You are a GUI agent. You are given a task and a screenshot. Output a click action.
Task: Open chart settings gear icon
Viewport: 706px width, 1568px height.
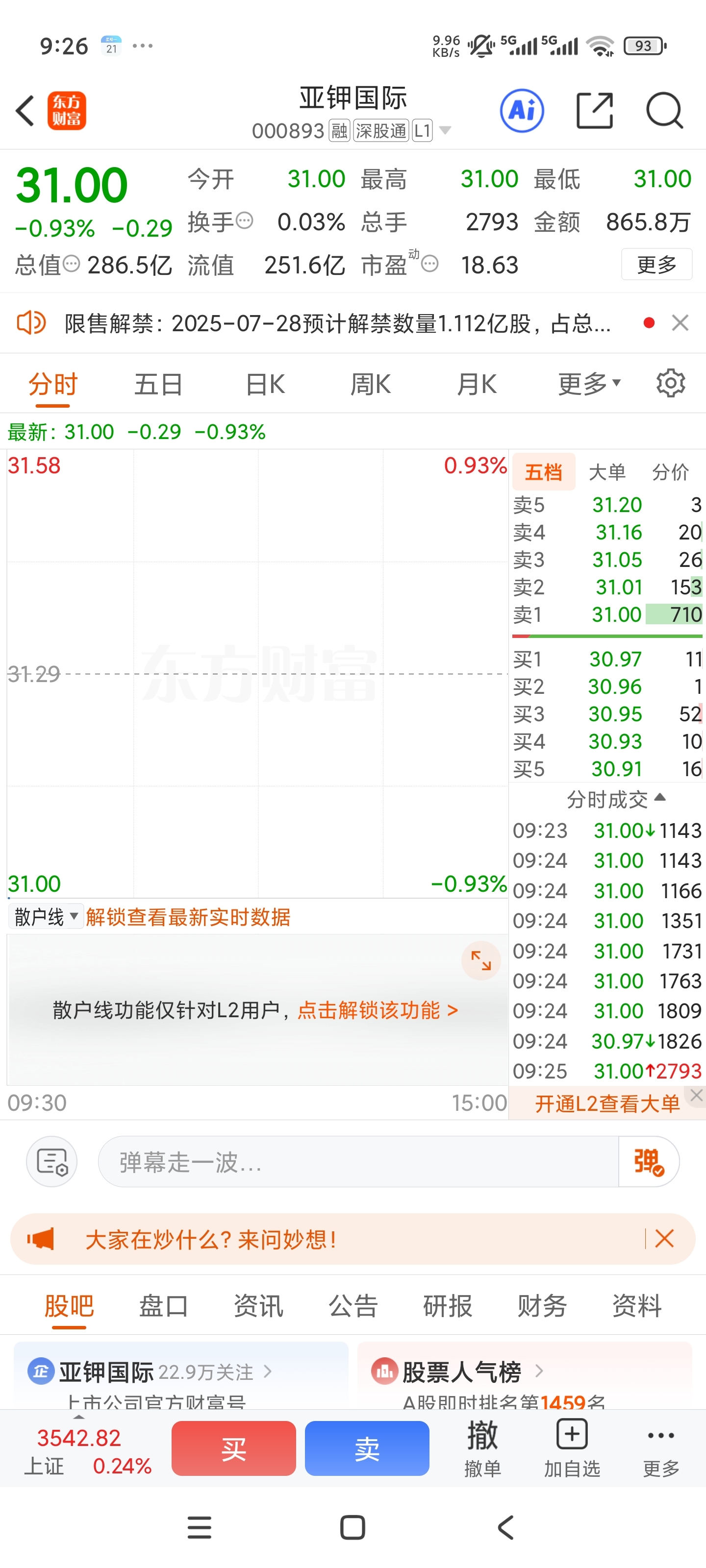[671, 384]
